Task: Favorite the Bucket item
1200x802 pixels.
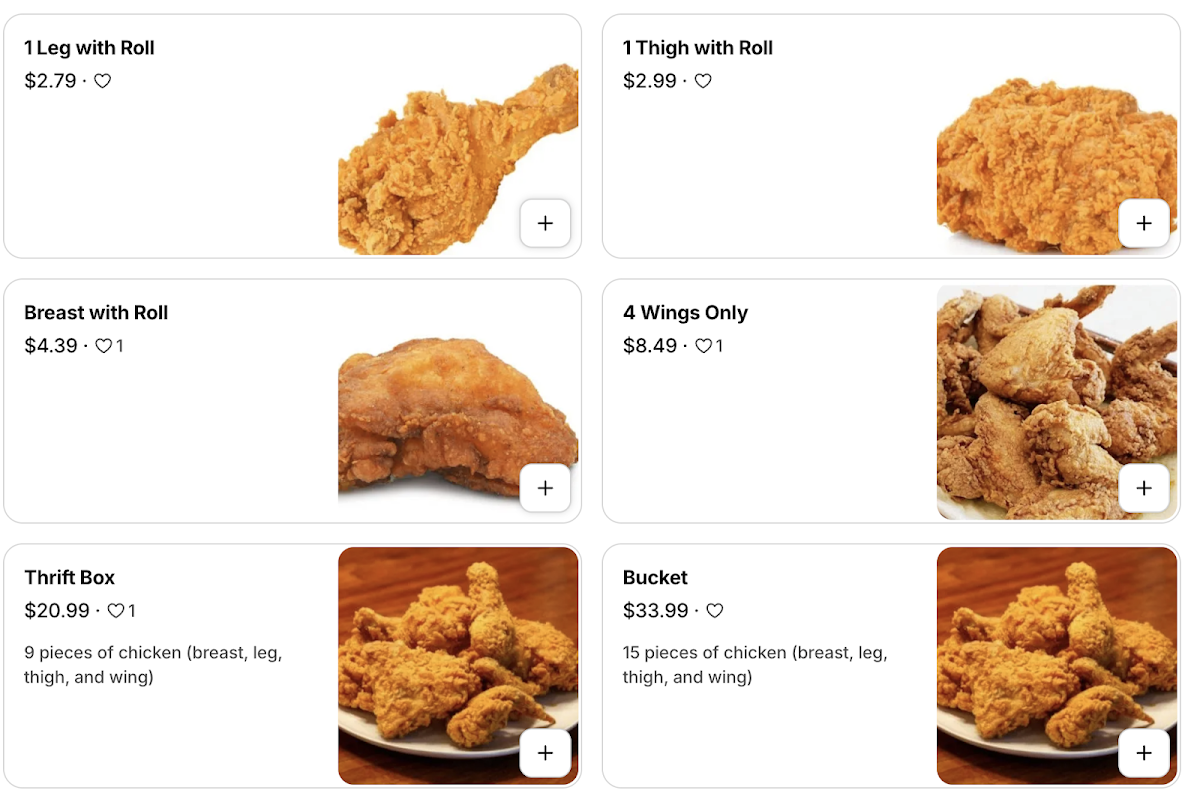Action: pos(715,611)
